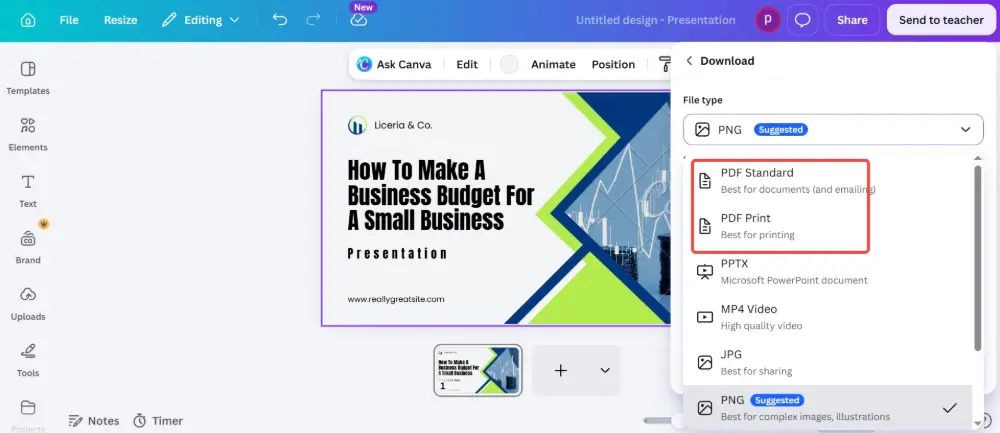Viewport: 1000px width, 433px height.
Task: Open the Tools sidebar panel
Action: pos(28,360)
